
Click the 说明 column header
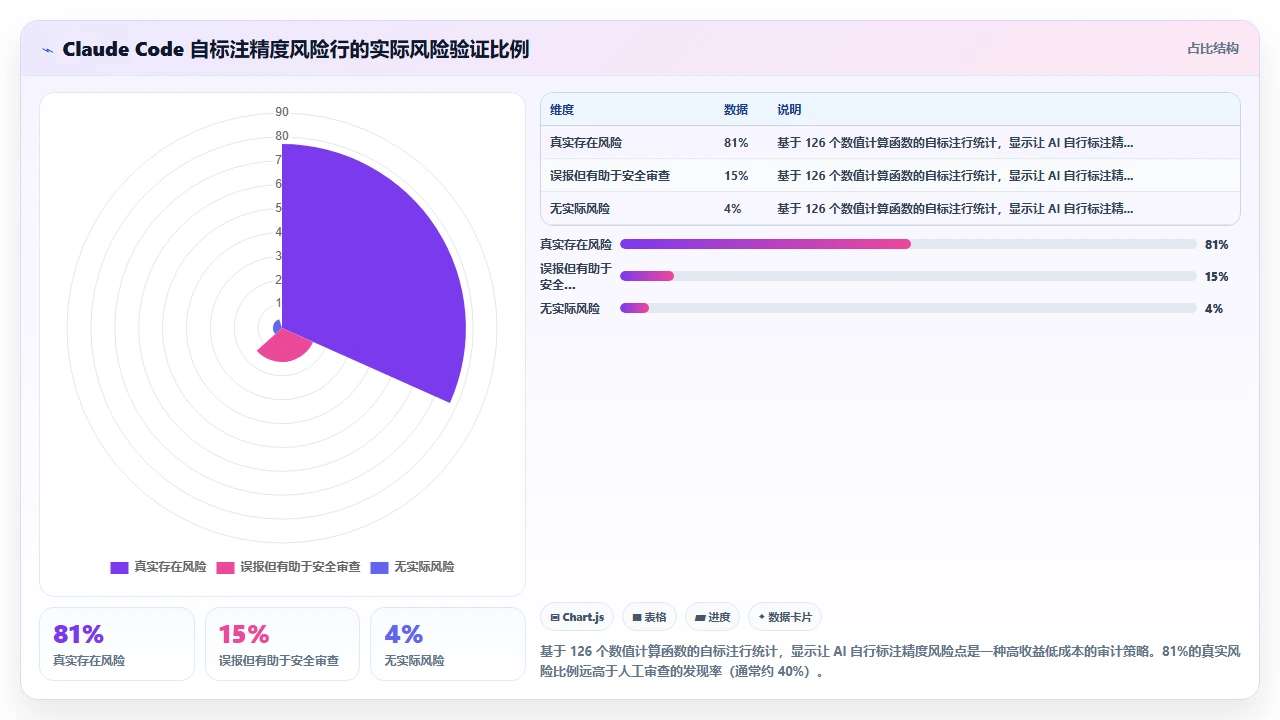[x=789, y=110]
